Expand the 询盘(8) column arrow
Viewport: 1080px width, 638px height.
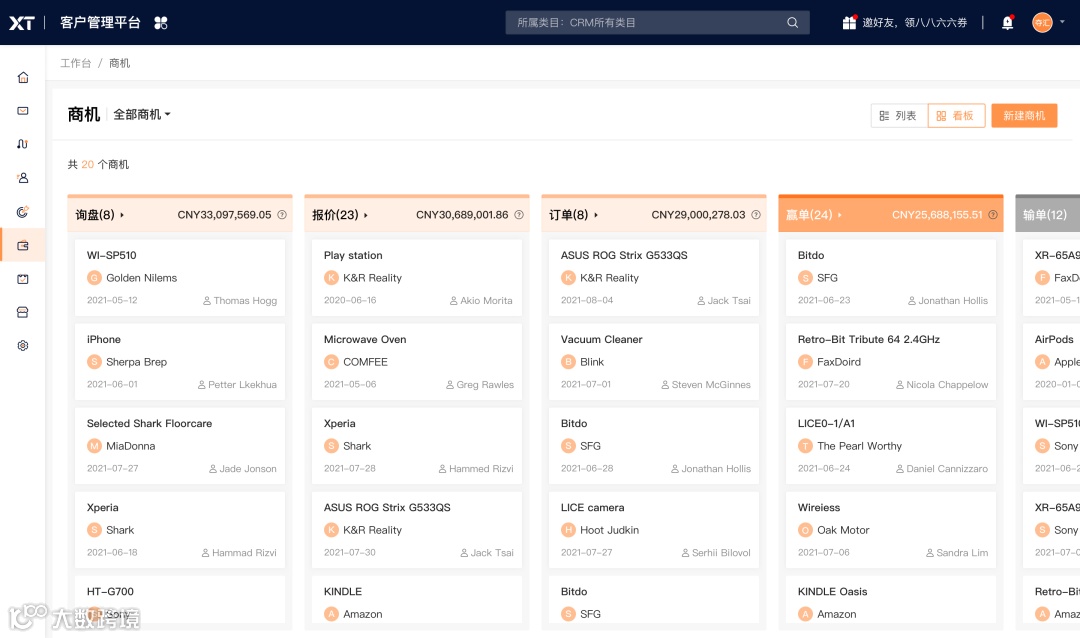(x=122, y=215)
